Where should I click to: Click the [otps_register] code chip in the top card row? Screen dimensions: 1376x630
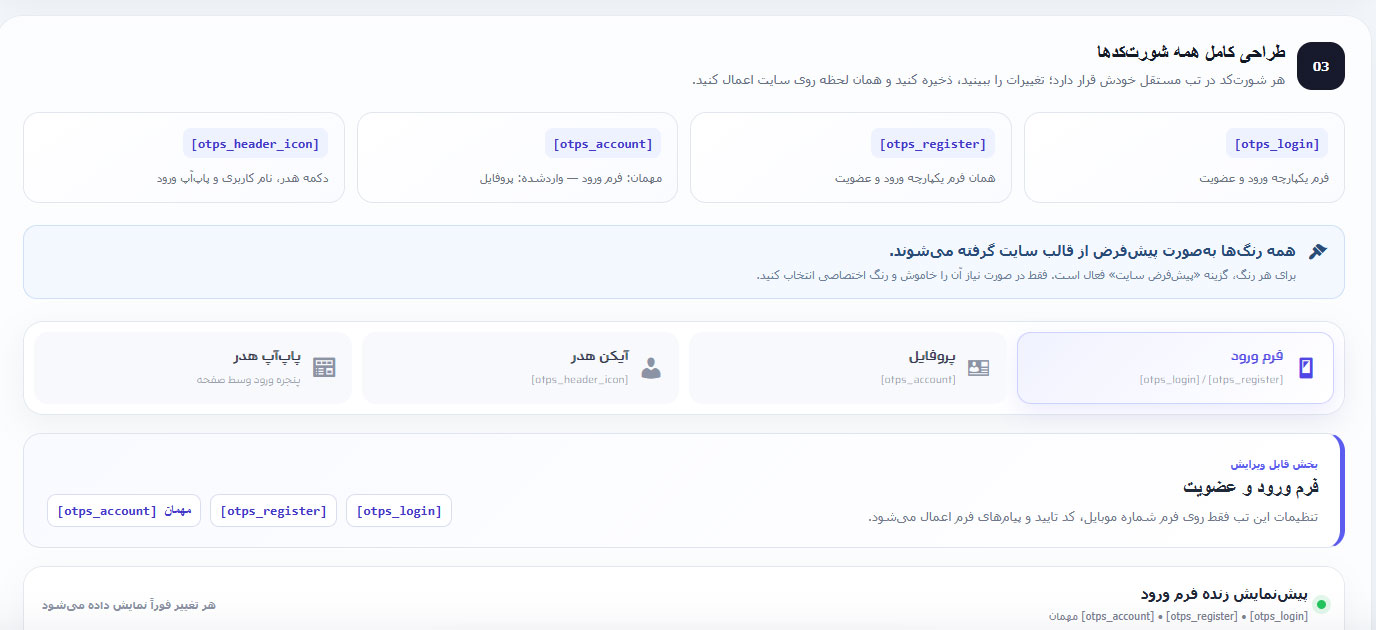pyautogui.click(x=933, y=144)
